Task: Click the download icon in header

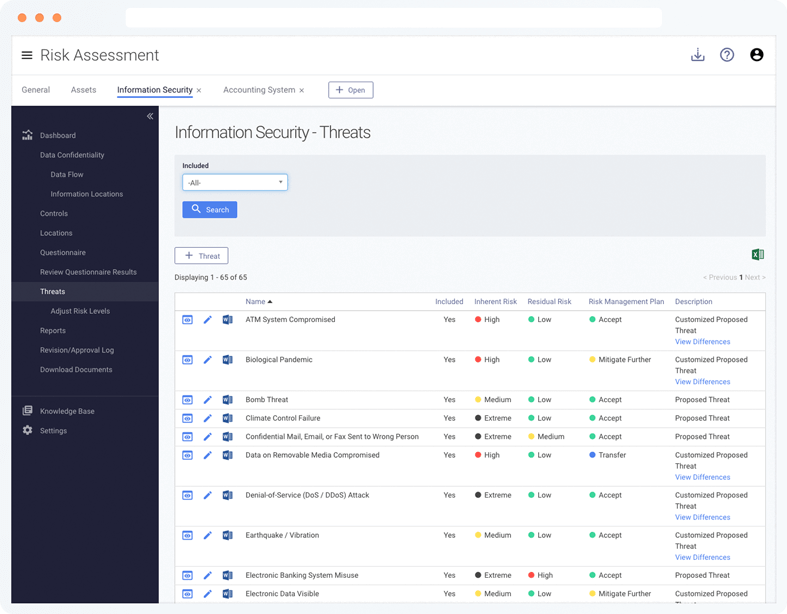Action: click(698, 55)
